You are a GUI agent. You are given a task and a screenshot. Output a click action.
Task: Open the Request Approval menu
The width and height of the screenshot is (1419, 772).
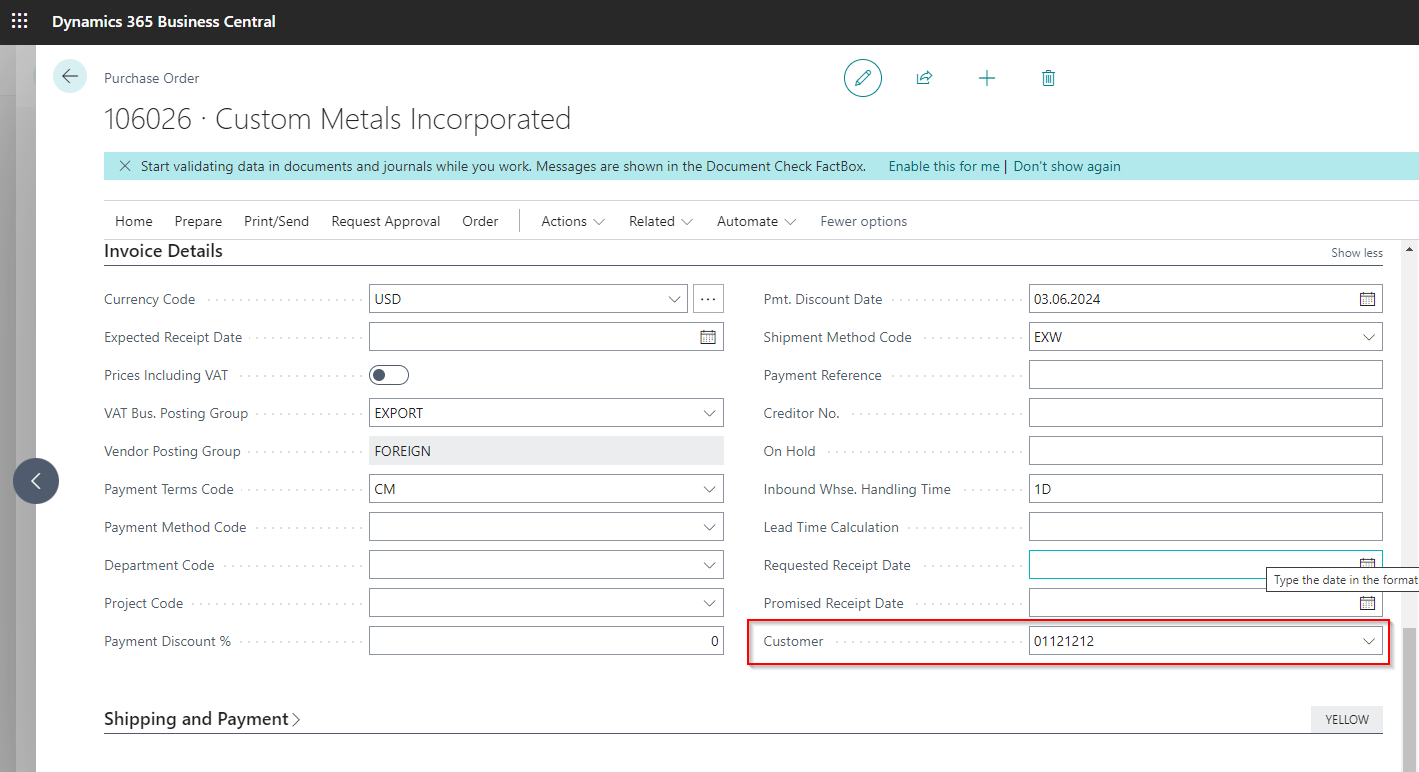pos(386,221)
